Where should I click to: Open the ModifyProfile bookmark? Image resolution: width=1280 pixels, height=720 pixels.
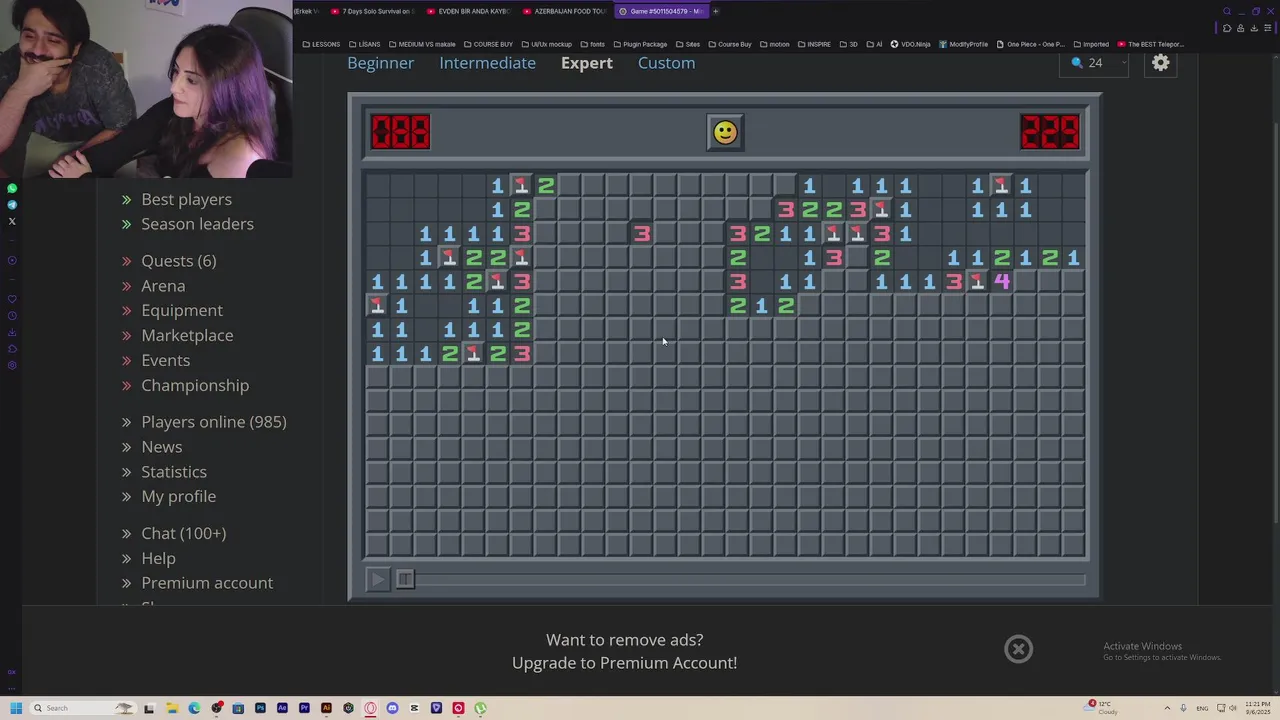coord(963,44)
